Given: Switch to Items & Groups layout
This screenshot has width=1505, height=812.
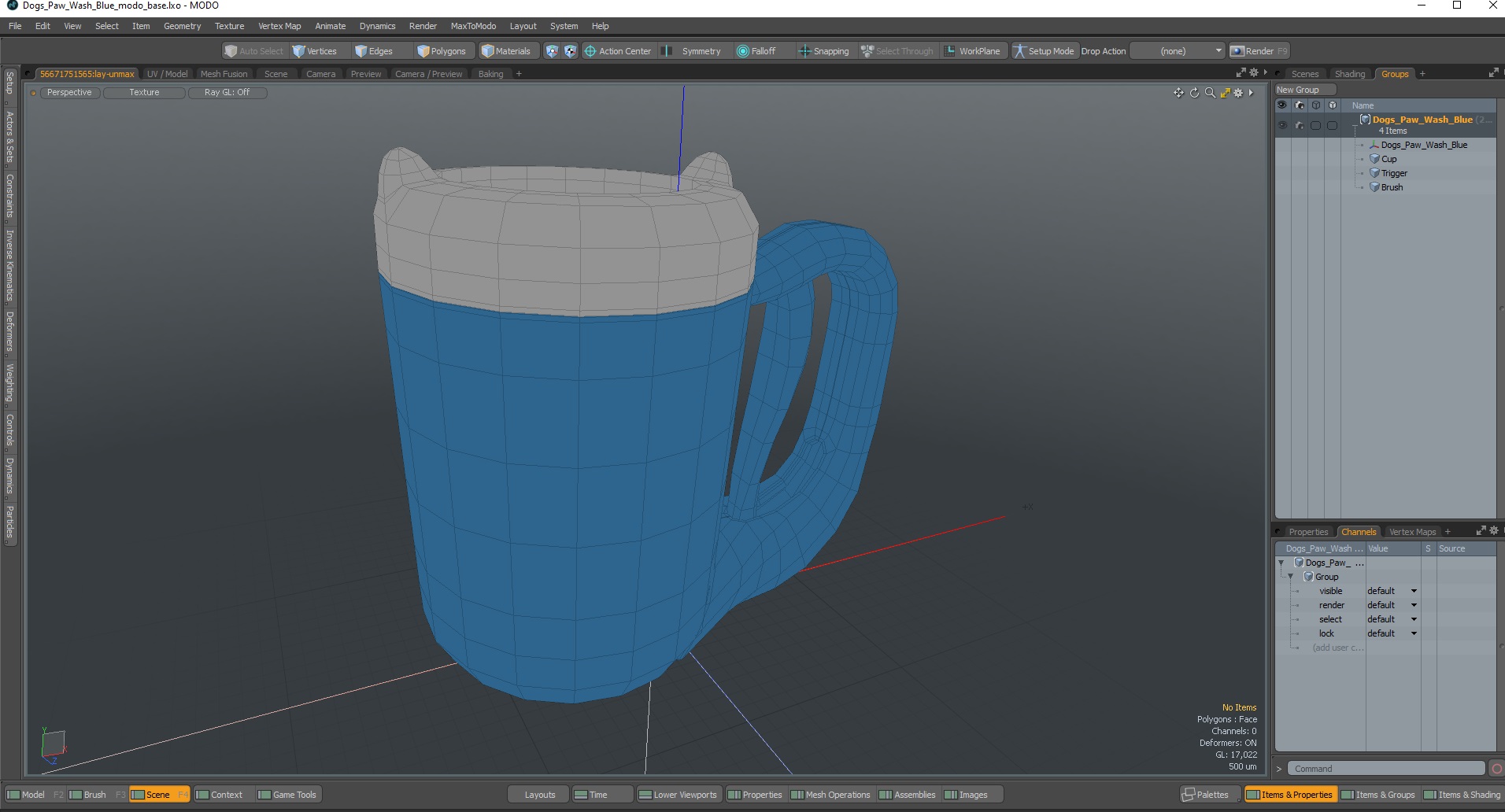Looking at the screenshot, I should pyautogui.click(x=1378, y=795).
